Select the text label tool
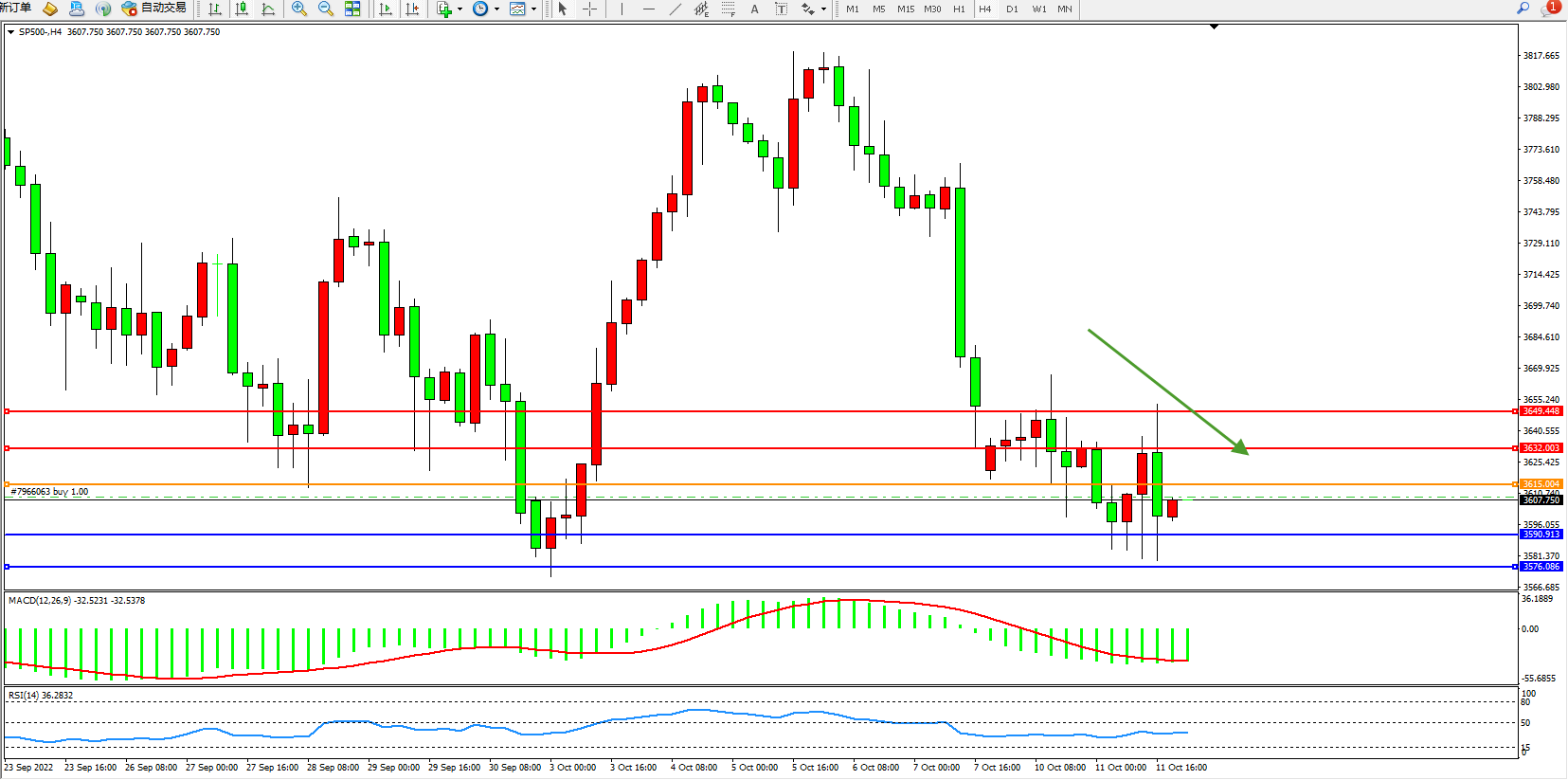Viewport: 1568px width, 780px height. coord(754,9)
